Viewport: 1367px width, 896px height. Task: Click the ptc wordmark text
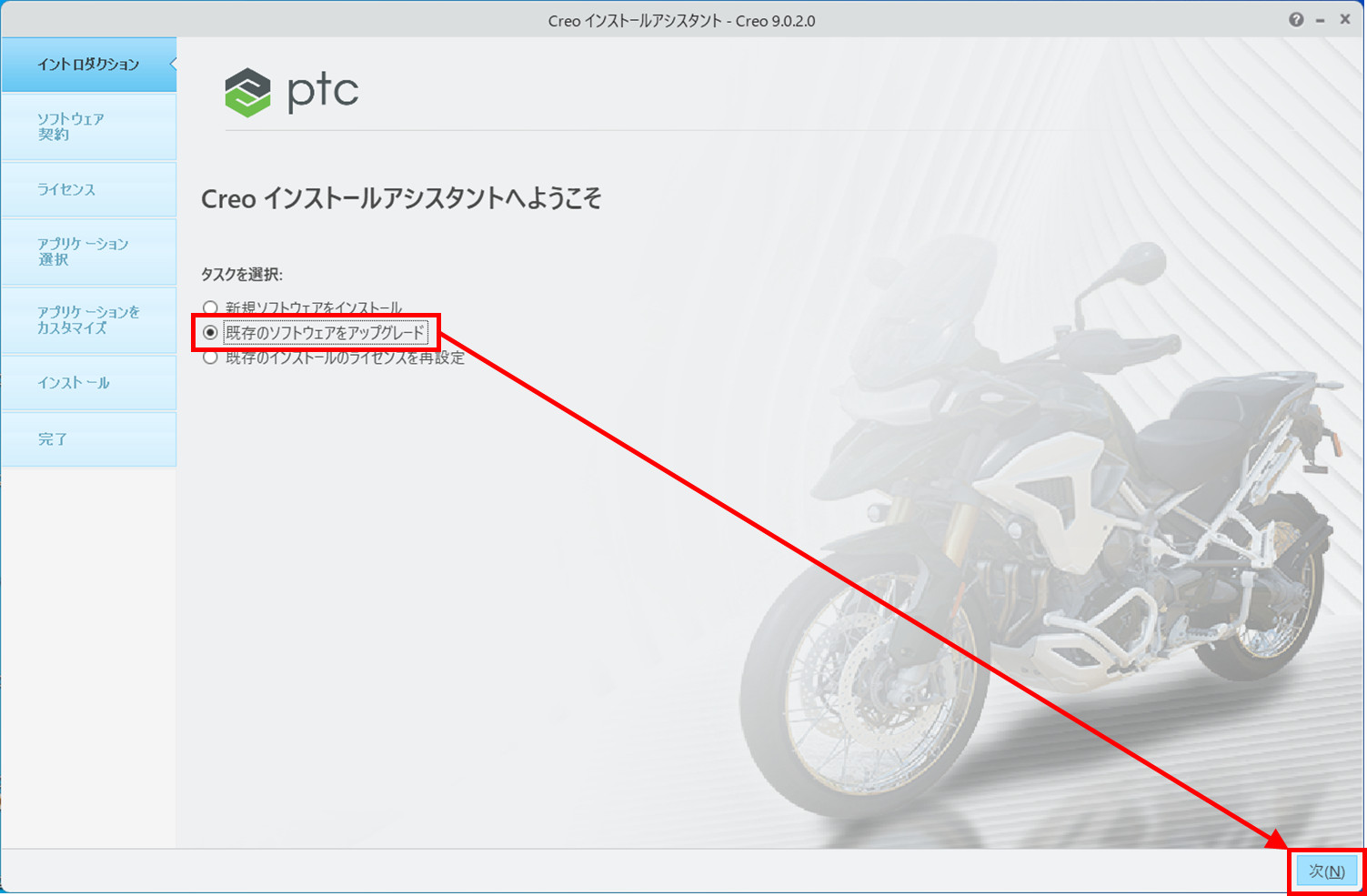(x=323, y=92)
